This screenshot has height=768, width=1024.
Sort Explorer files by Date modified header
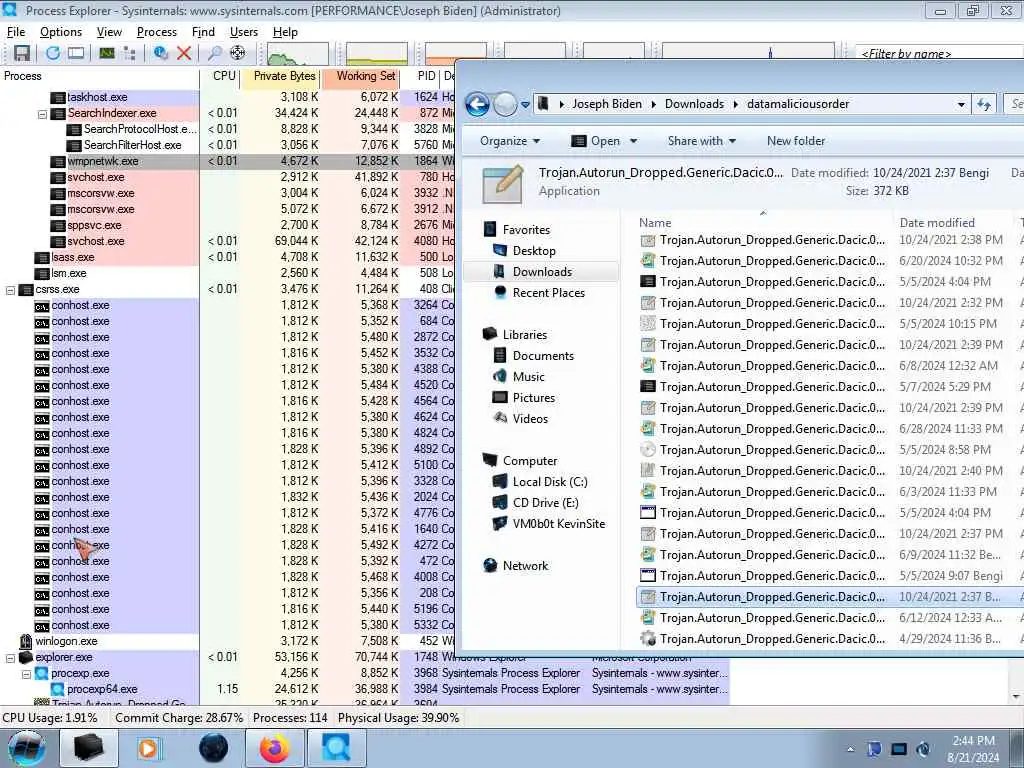[x=936, y=223]
